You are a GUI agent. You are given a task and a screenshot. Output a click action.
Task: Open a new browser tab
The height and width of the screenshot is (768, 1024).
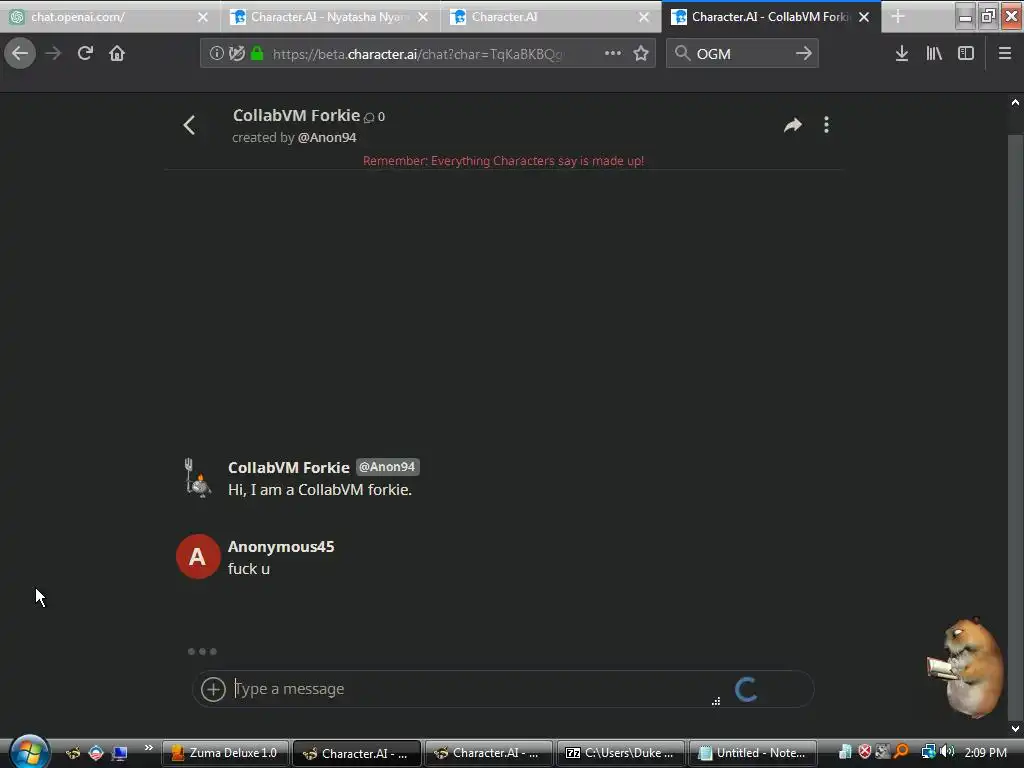(x=898, y=17)
